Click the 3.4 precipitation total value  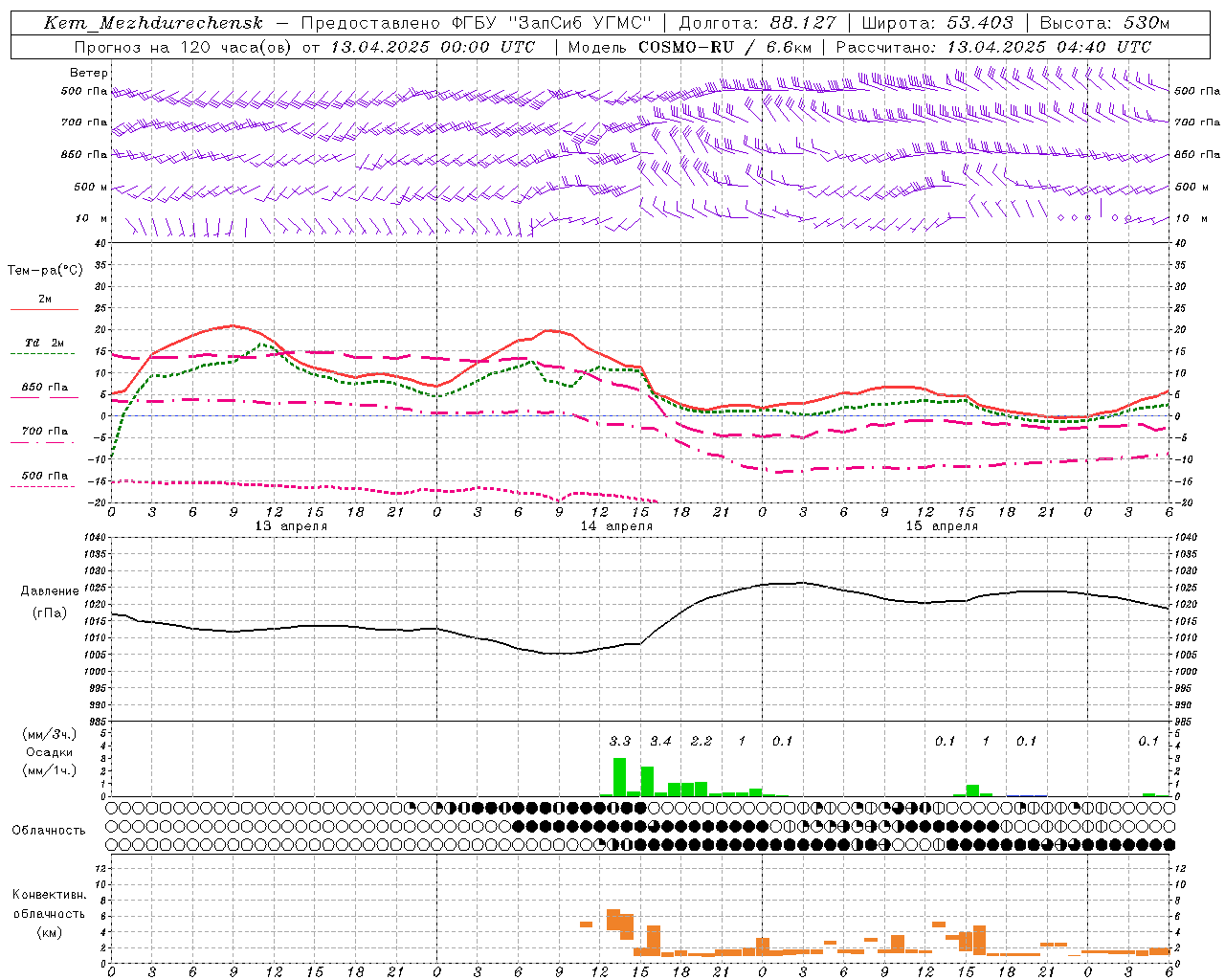tap(660, 741)
